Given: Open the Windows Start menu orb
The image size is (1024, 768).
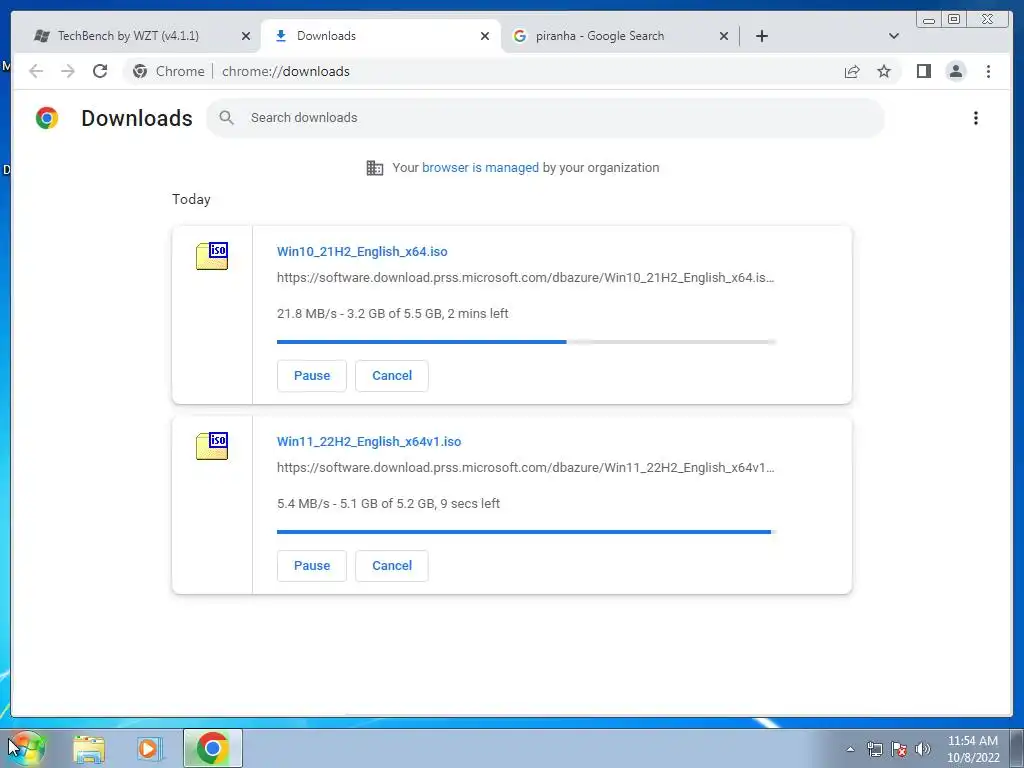Looking at the screenshot, I should click(27, 748).
